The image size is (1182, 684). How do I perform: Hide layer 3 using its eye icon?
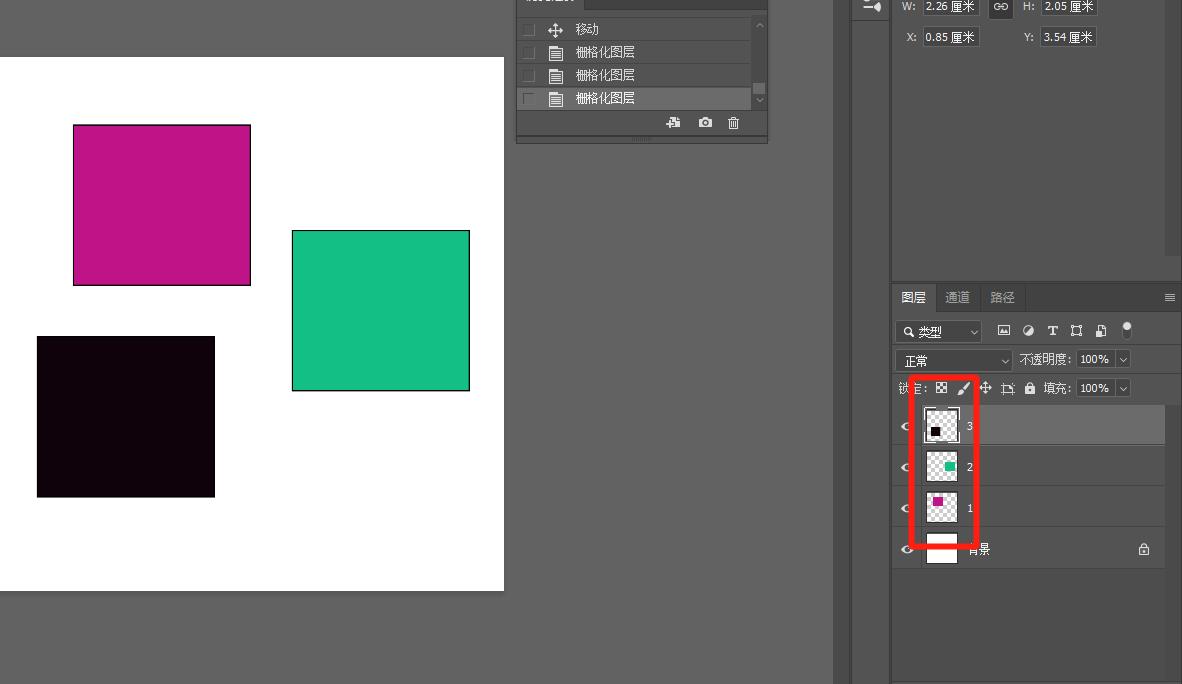pos(907,426)
